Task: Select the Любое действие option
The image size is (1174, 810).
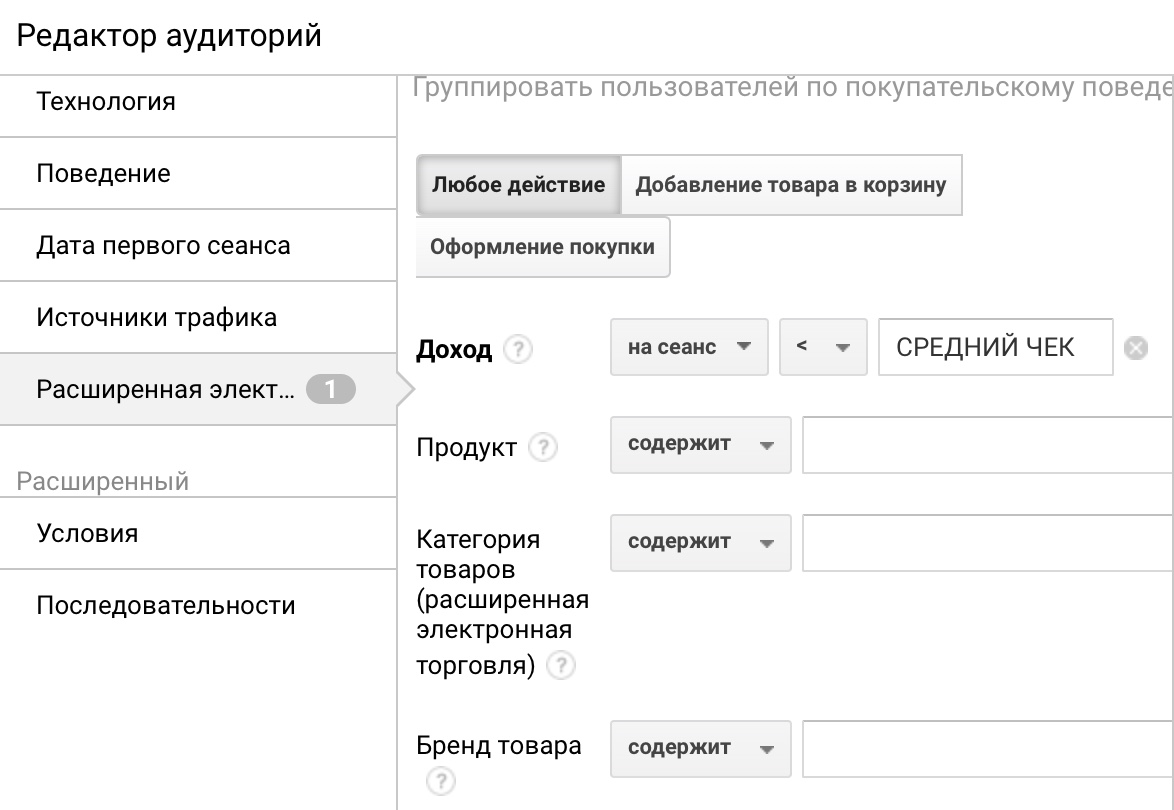Action: [518, 185]
